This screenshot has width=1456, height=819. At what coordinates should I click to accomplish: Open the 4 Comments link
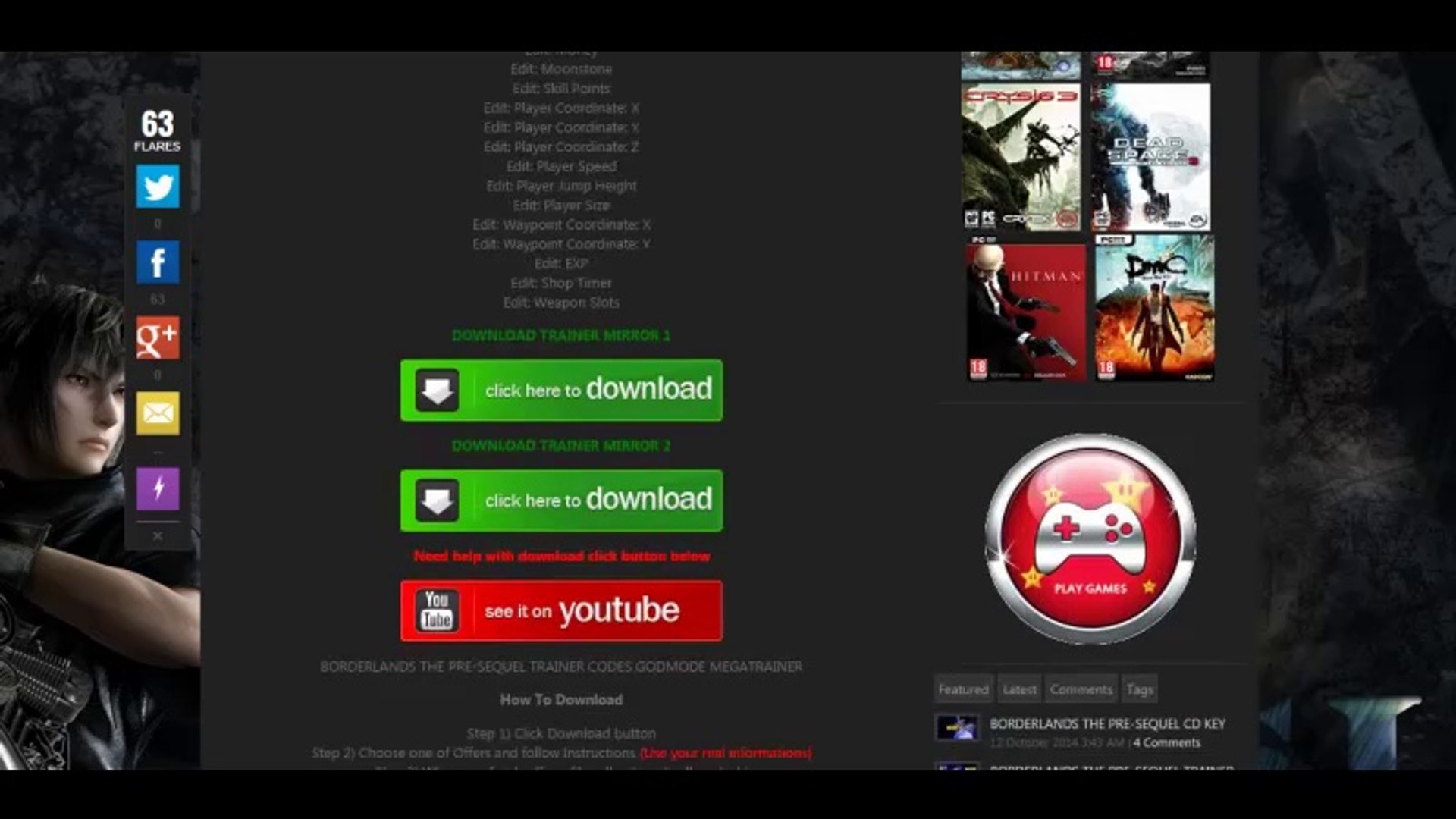(x=1166, y=742)
